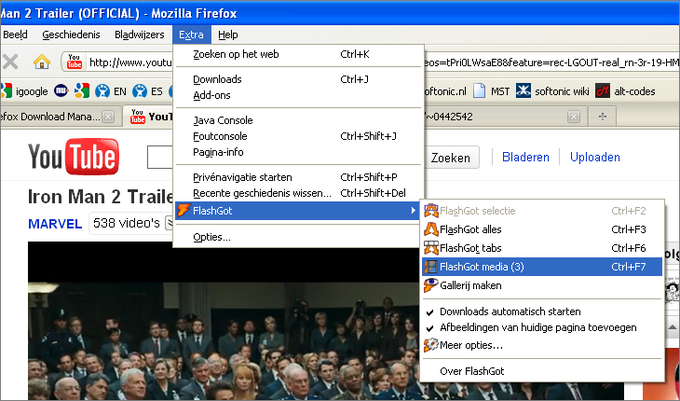
Task: Open the MST bookmark
Action: pos(491,91)
